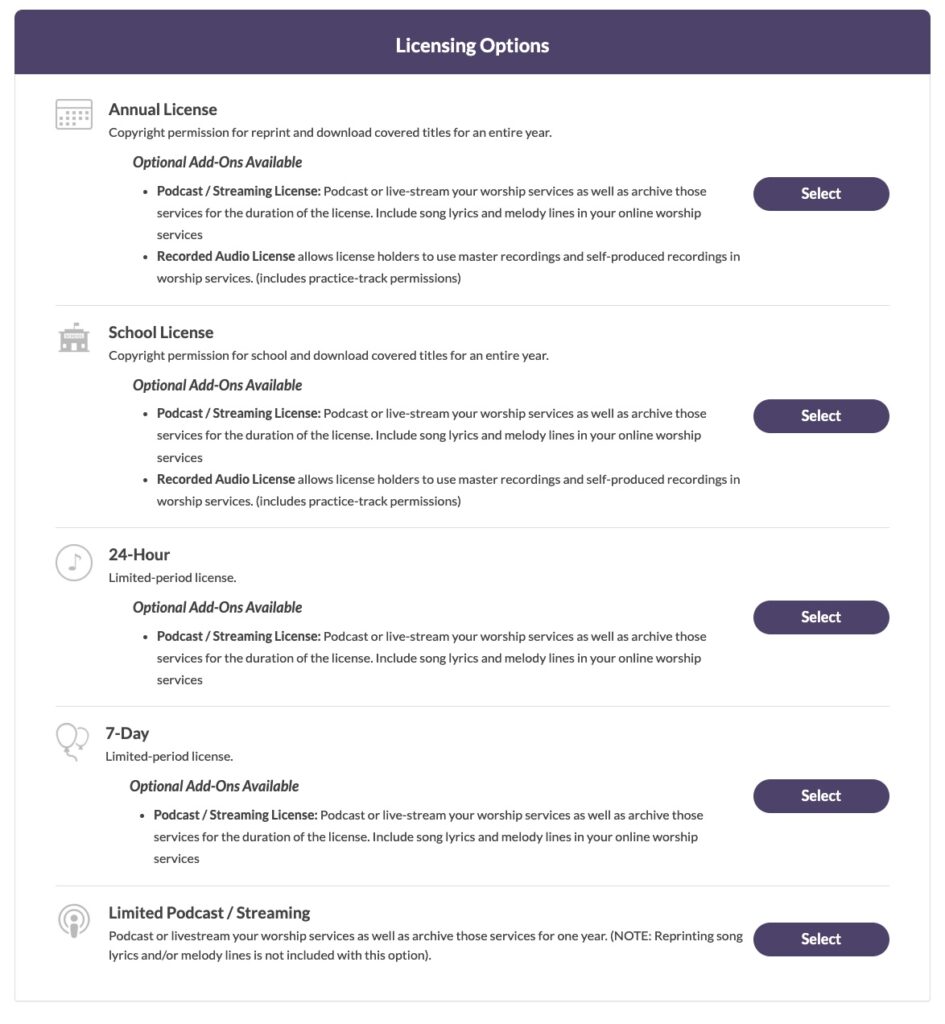This screenshot has height=1024, width=945.
Task: Click the school building icon
Action: (x=74, y=337)
